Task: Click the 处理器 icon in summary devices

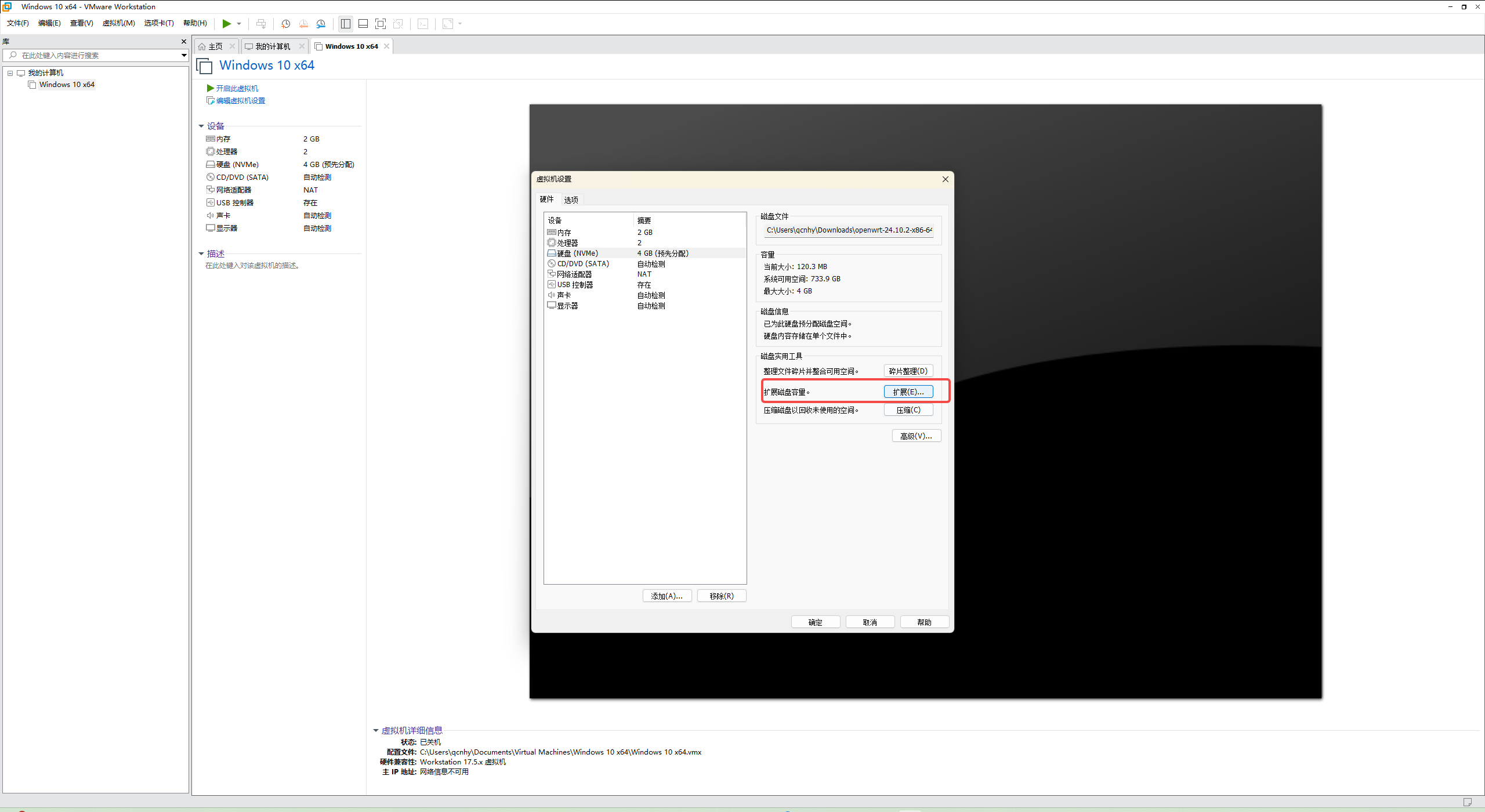Action: 211,152
